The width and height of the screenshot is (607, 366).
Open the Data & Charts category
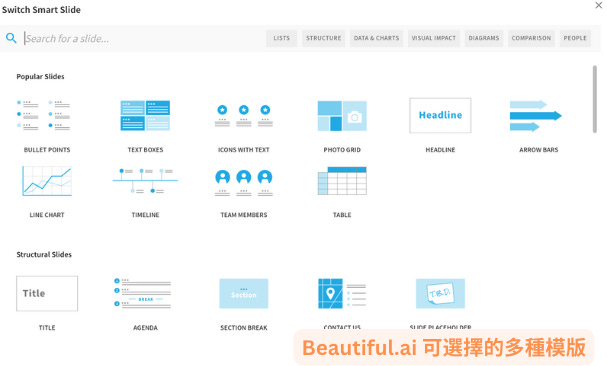click(x=376, y=38)
